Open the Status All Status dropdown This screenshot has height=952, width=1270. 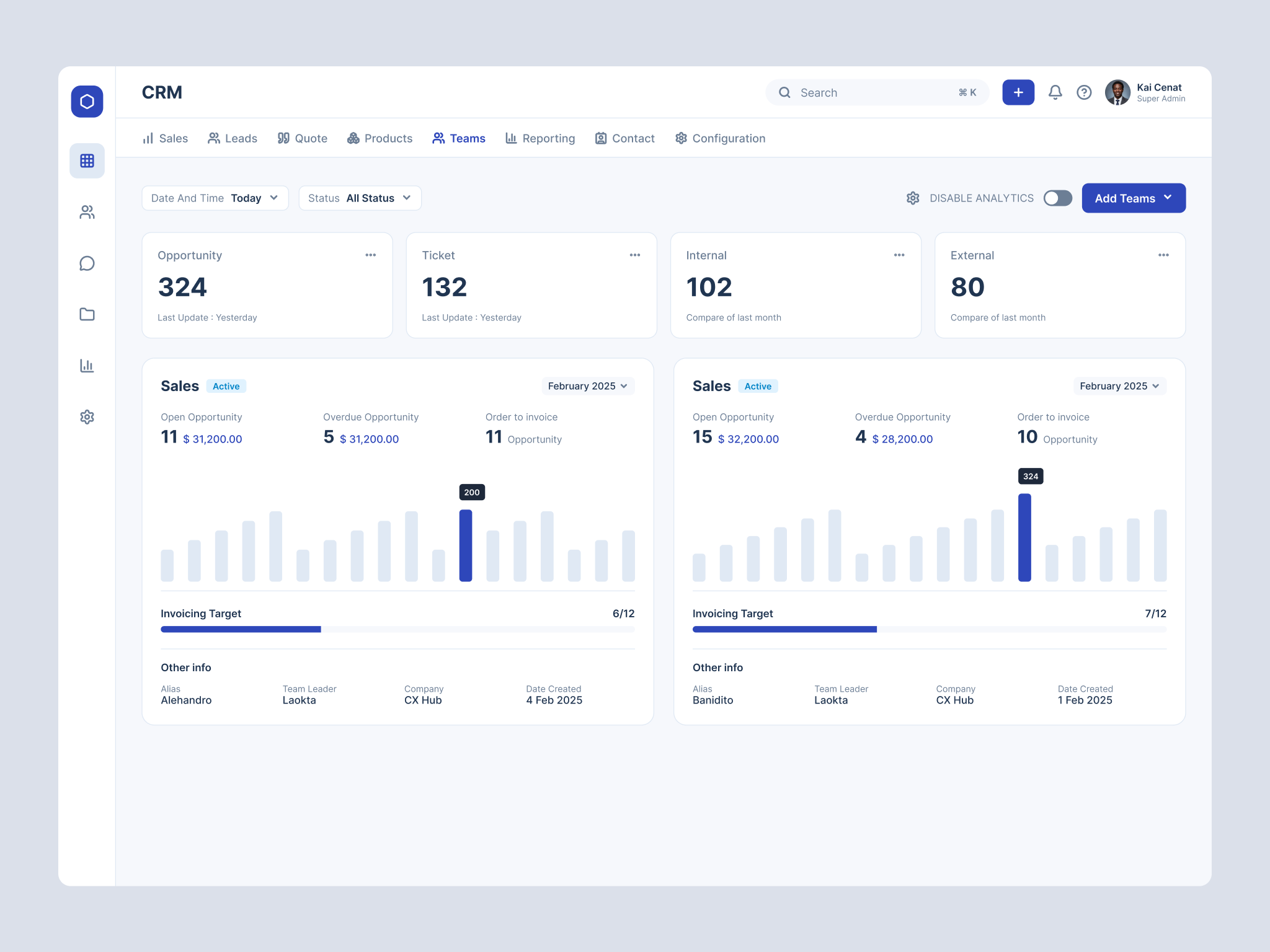coord(360,198)
